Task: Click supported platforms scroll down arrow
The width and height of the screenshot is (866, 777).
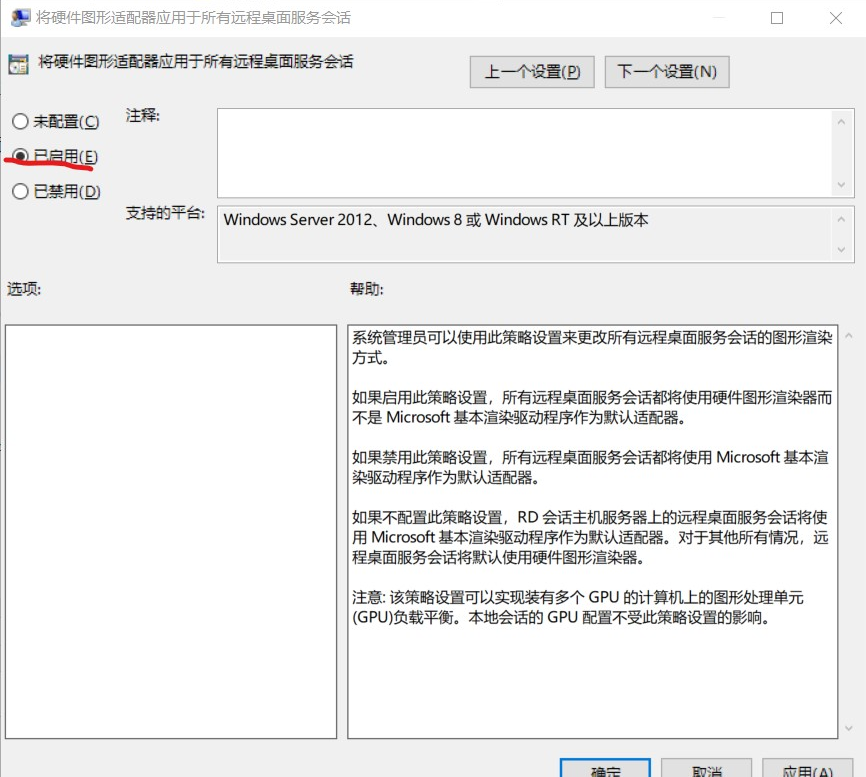Action: tap(841, 250)
